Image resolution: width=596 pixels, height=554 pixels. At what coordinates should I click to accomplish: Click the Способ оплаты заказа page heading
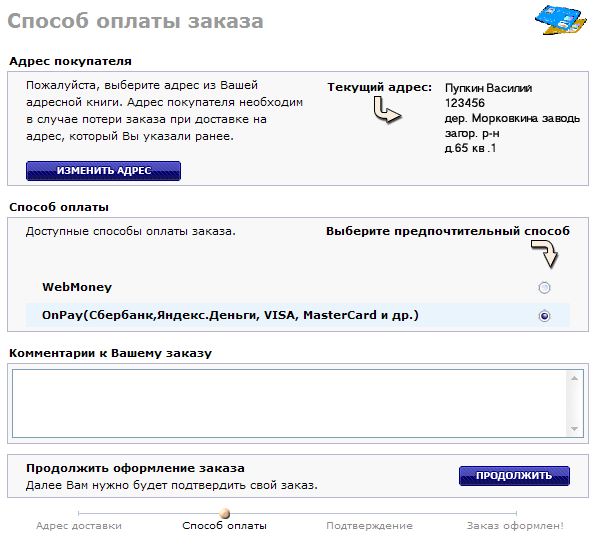coord(135,21)
